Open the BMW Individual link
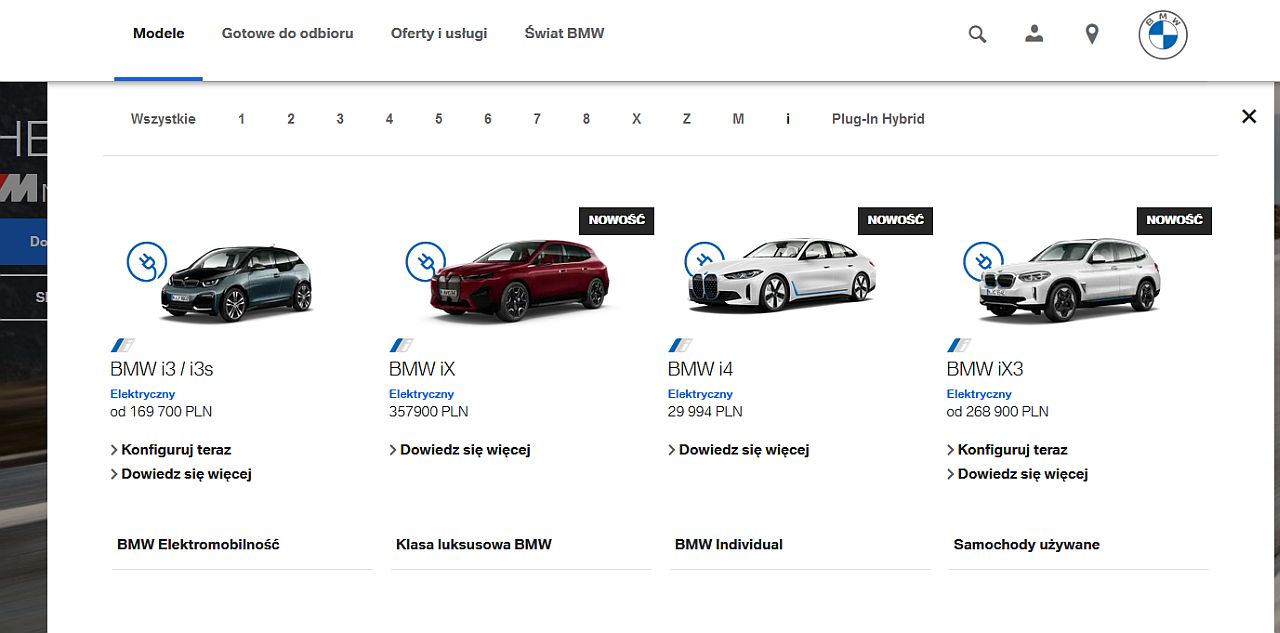This screenshot has height=633, width=1280. click(x=729, y=545)
